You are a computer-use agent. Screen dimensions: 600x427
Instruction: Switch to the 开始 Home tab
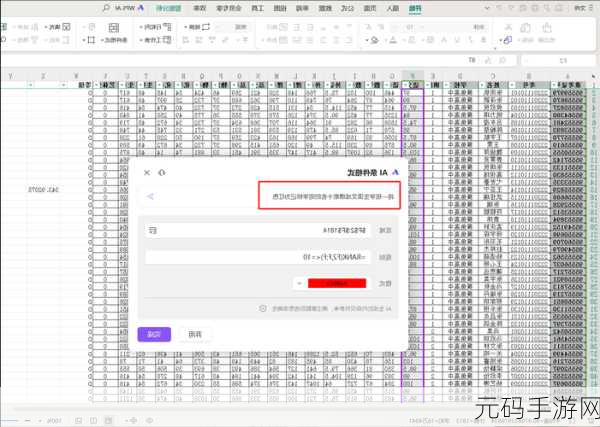point(415,8)
